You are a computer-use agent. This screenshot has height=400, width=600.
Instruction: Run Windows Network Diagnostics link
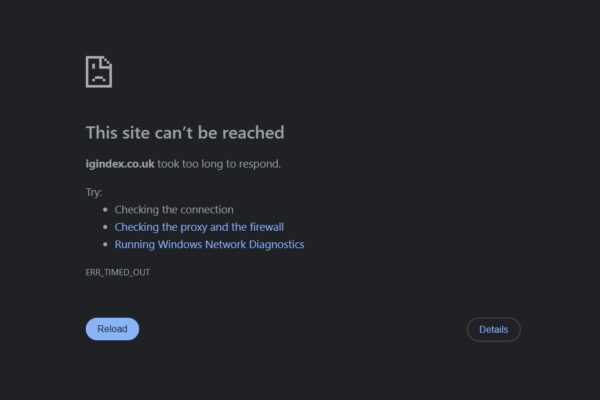(209, 244)
